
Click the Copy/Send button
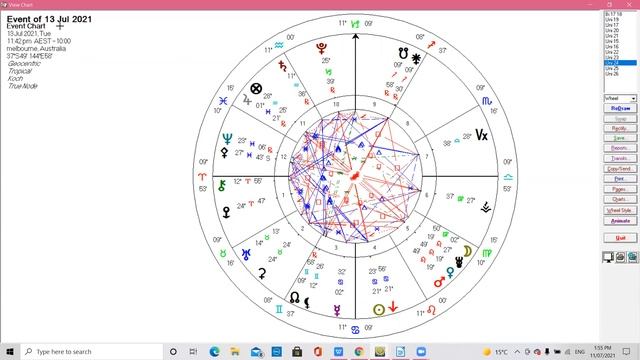pyautogui.click(x=620, y=169)
